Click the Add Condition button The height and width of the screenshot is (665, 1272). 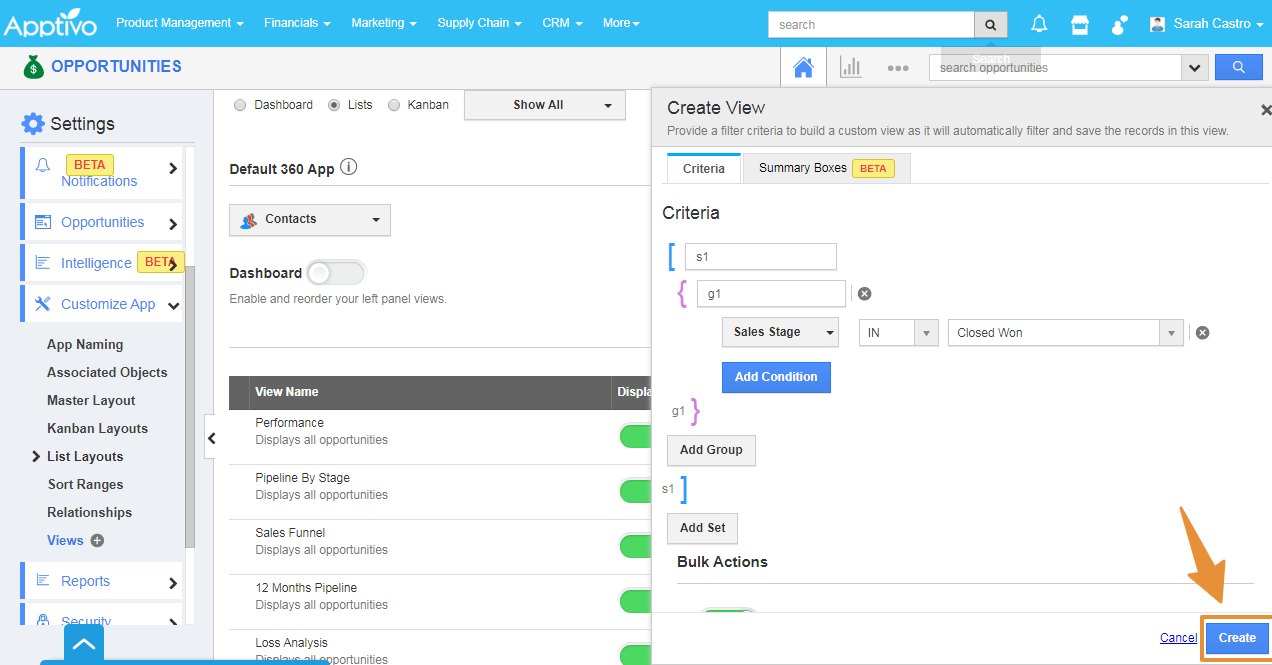[x=775, y=377]
